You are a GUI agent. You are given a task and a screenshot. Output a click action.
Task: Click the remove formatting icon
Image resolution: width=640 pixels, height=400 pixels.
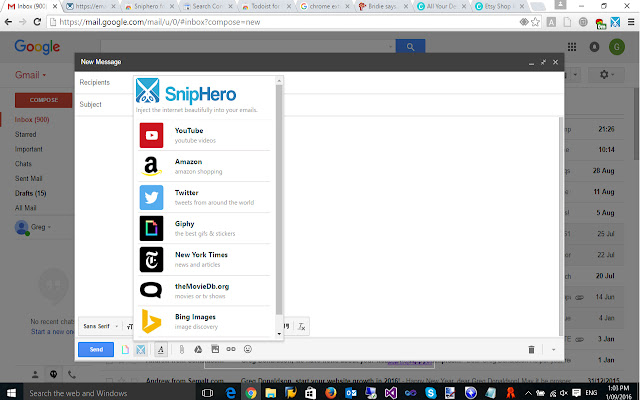coord(302,326)
